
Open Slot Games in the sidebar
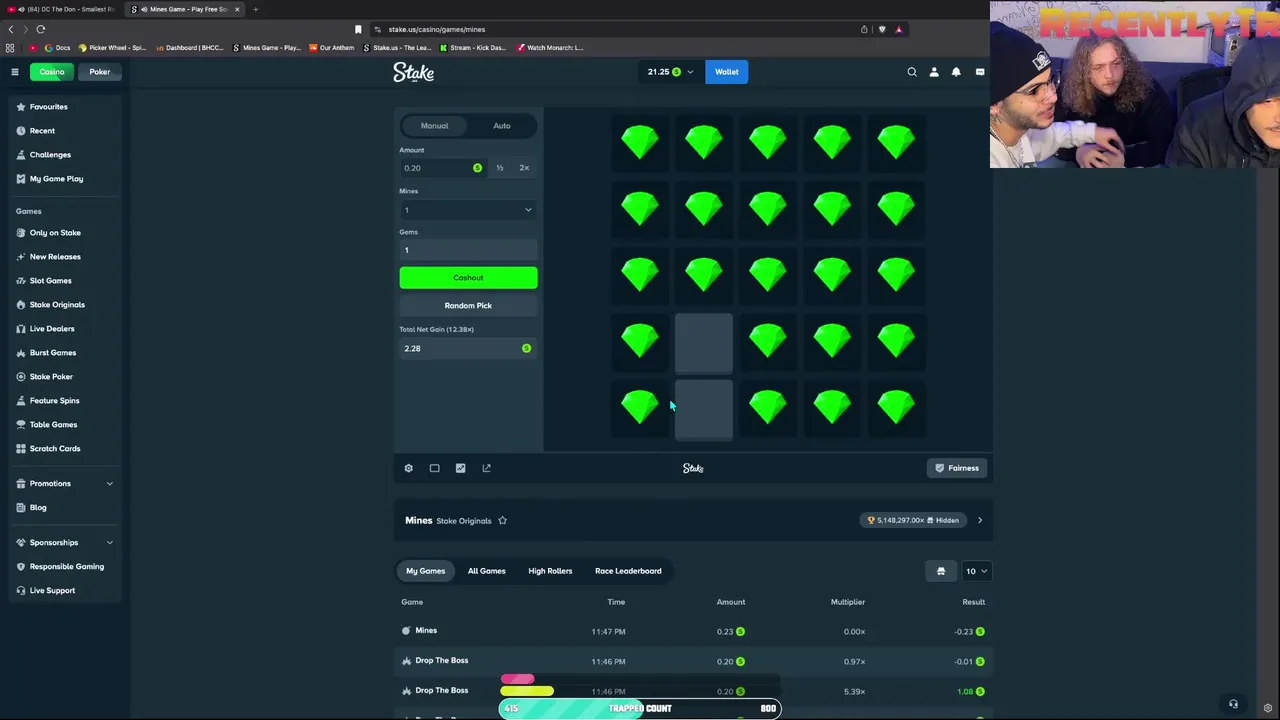click(x=64, y=281)
